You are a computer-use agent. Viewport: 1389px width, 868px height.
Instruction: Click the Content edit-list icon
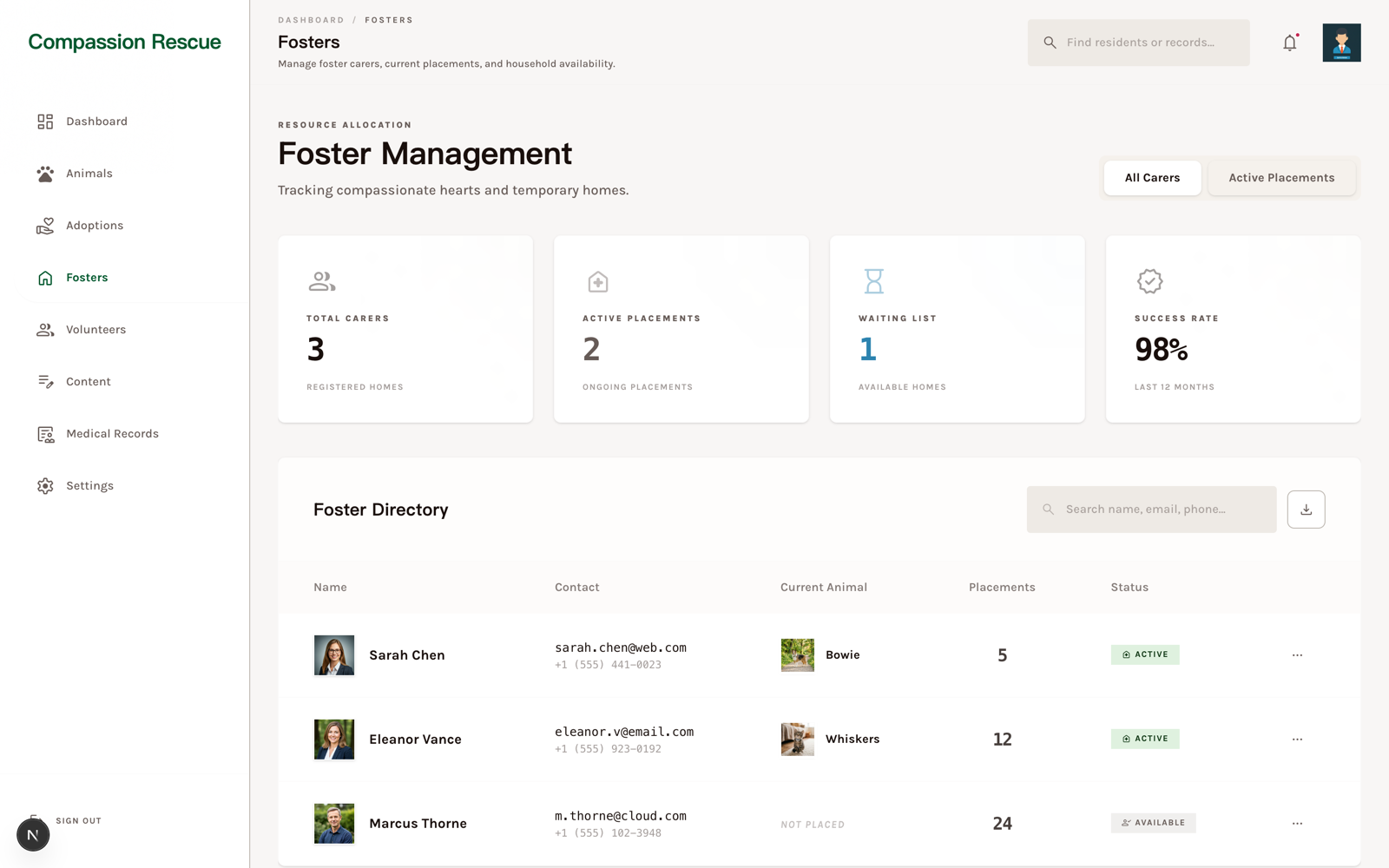point(45,382)
